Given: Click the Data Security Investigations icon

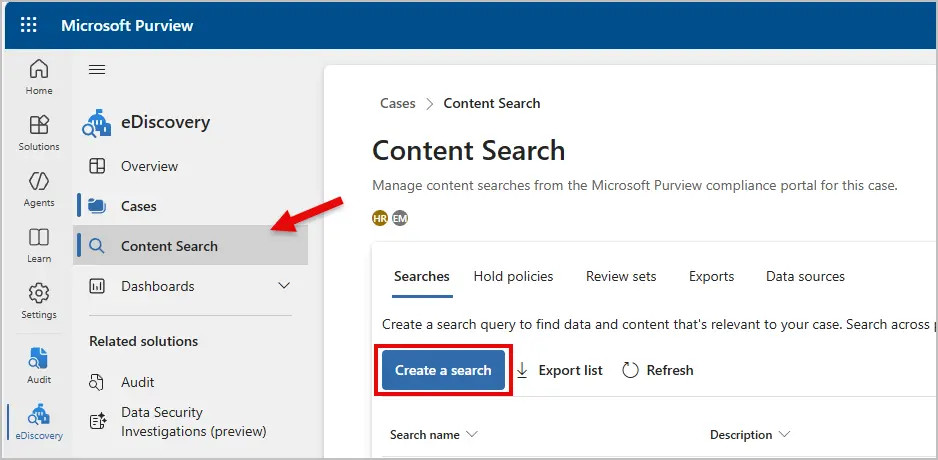Looking at the screenshot, I should coord(98,422).
